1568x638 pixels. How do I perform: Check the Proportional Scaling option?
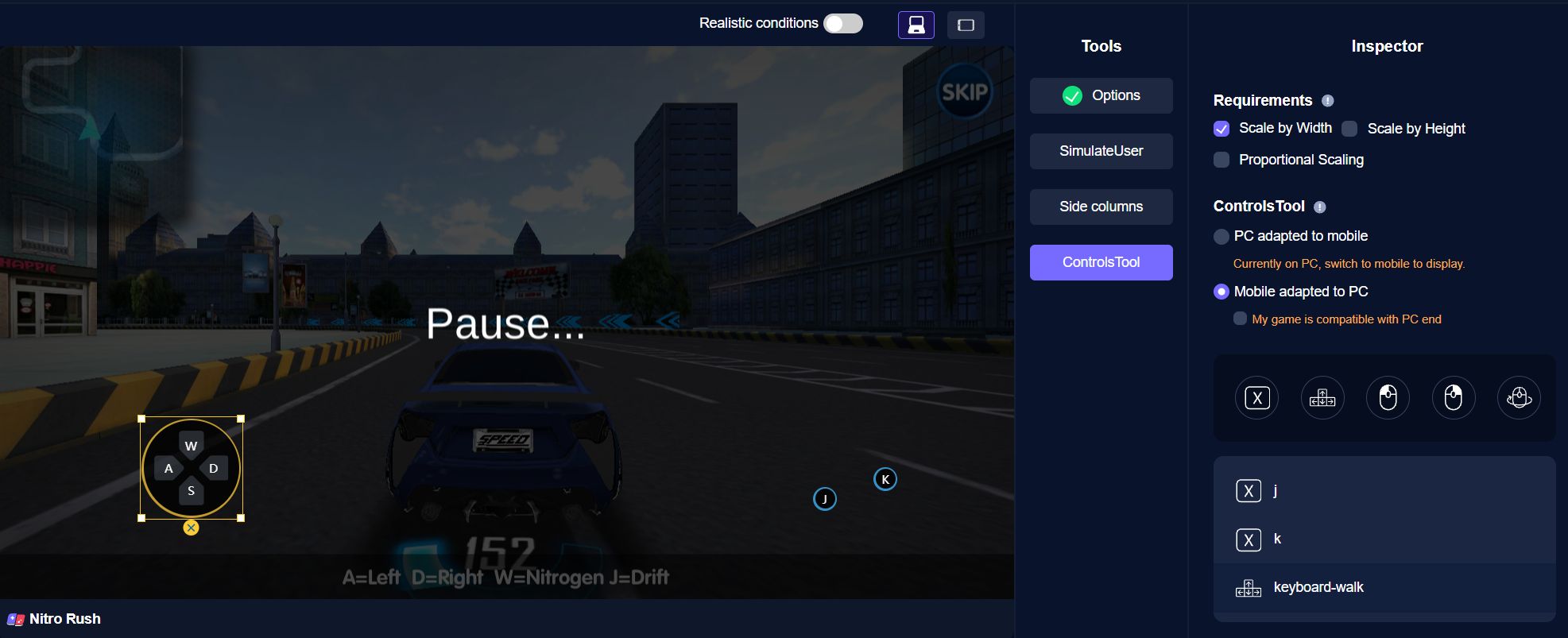click(1221, 160)
